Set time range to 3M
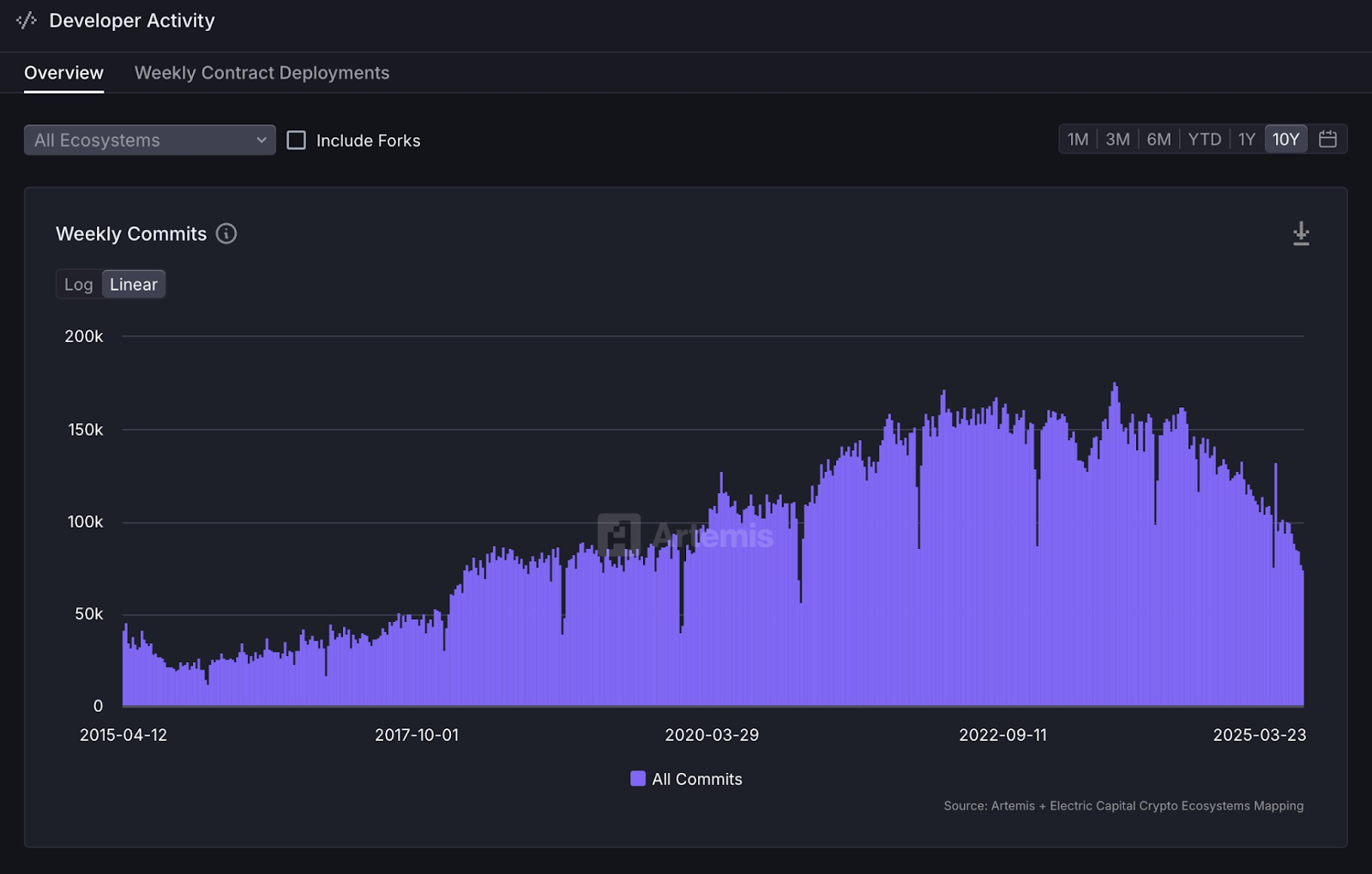 (x=1117, y=139)
